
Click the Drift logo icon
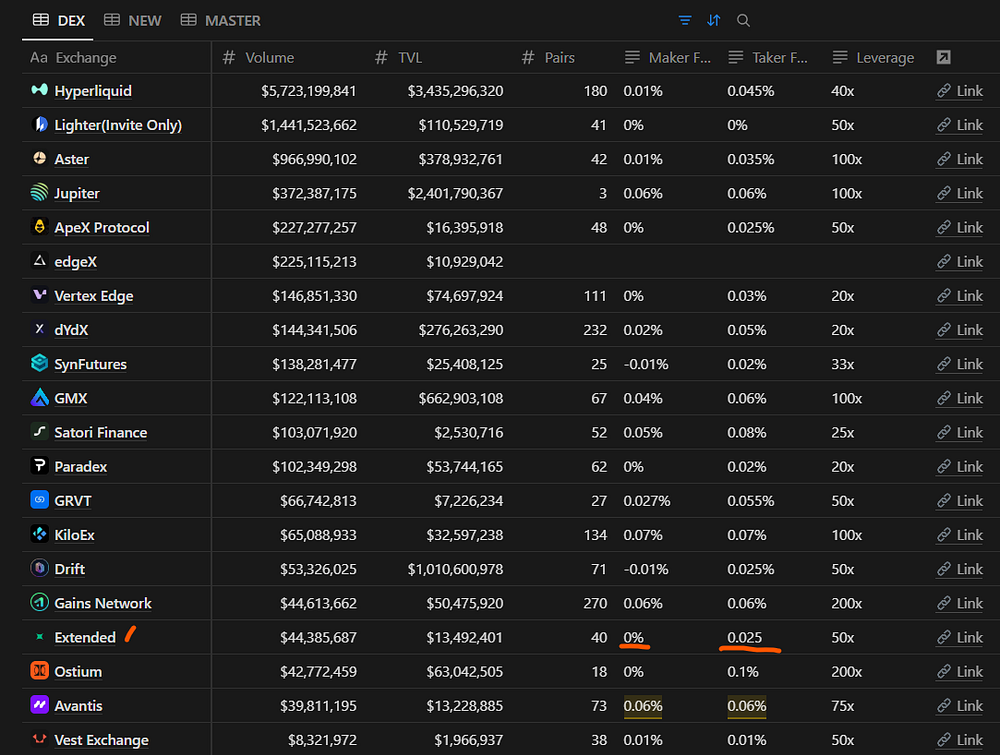click(x=40, y=568)
